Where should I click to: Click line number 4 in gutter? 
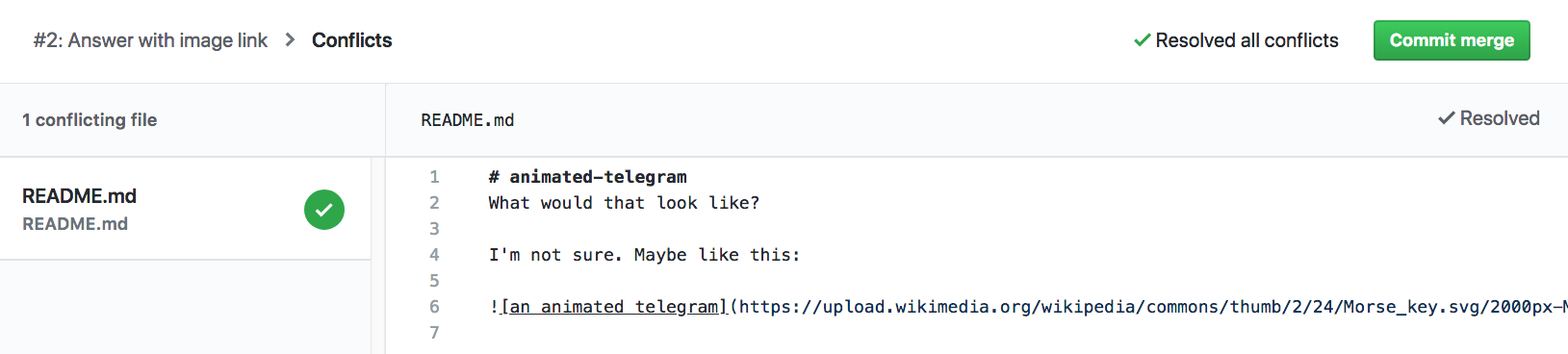(x=434, y=255)
